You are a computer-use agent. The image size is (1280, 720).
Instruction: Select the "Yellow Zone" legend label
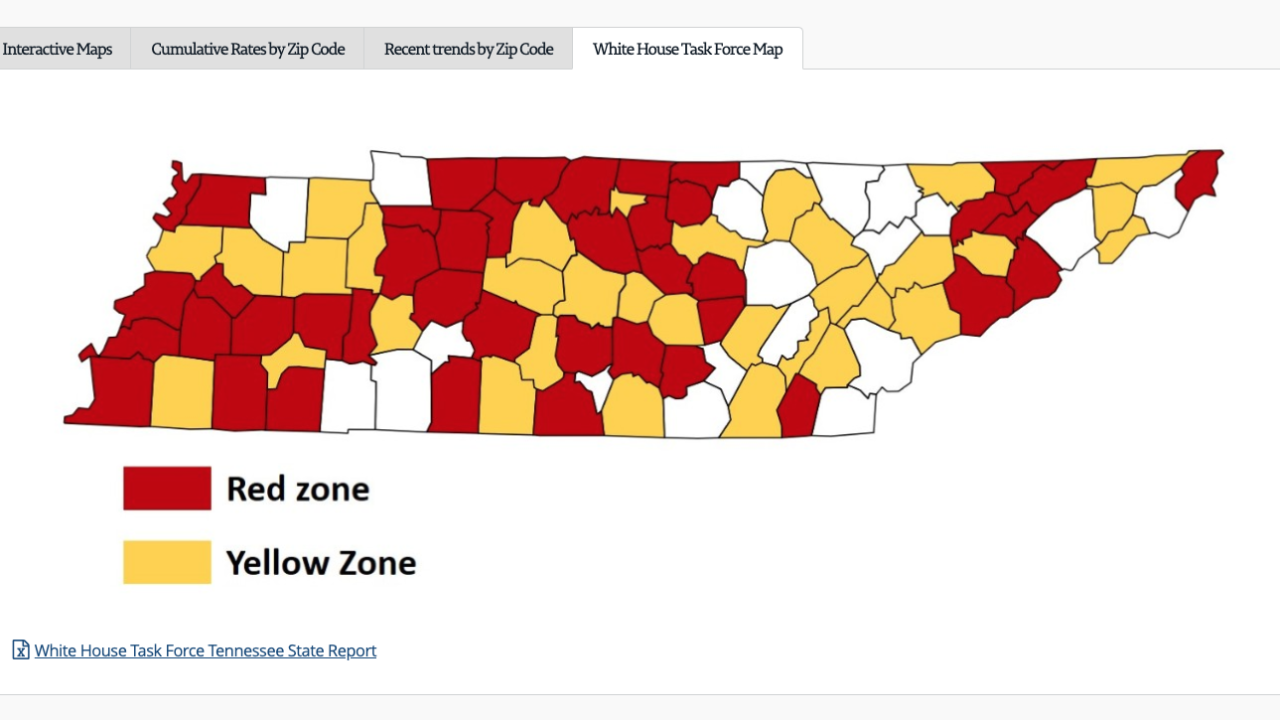(x=320, y=562)
